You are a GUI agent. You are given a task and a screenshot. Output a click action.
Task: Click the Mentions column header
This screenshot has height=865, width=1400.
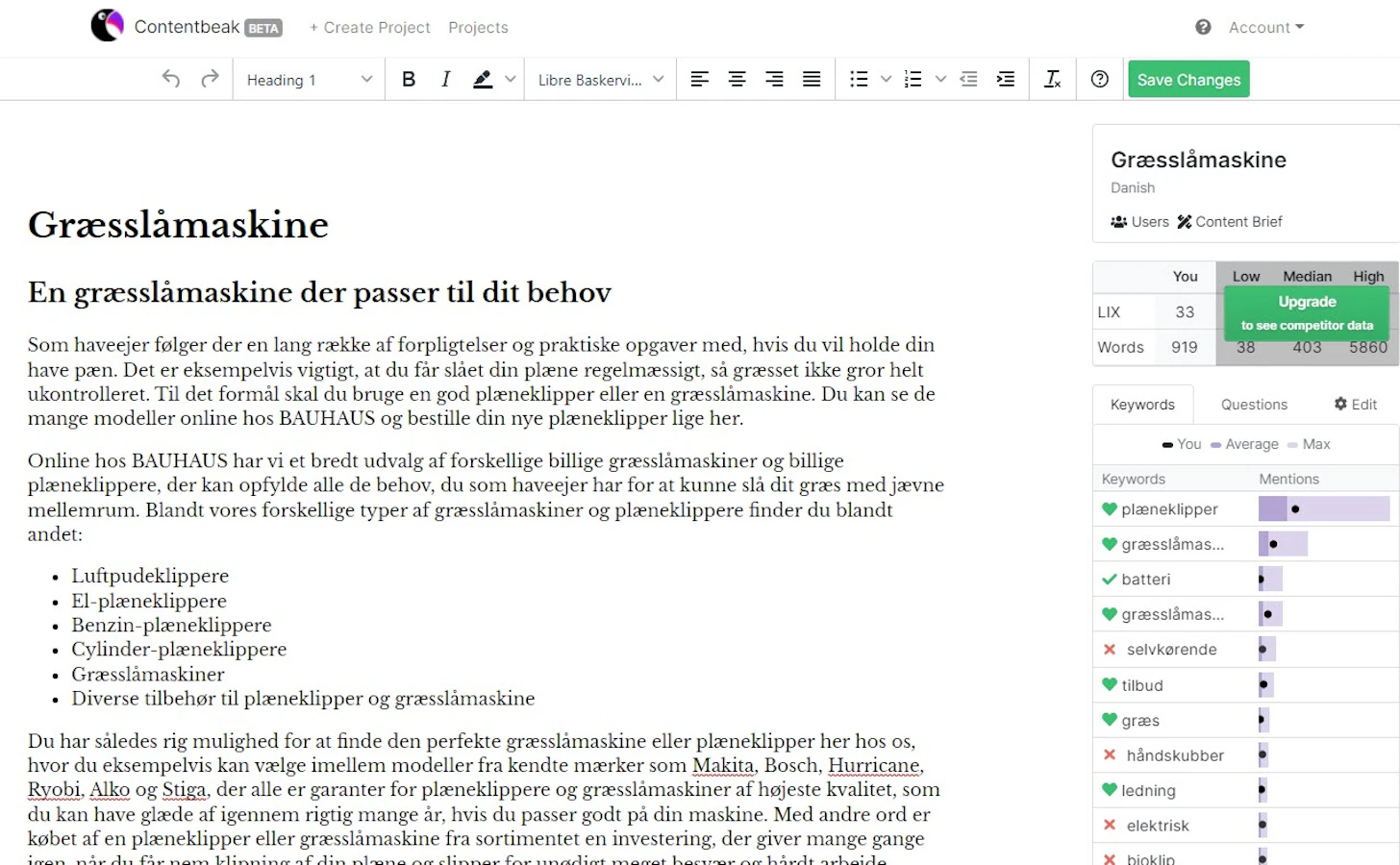coord(1289,479)
